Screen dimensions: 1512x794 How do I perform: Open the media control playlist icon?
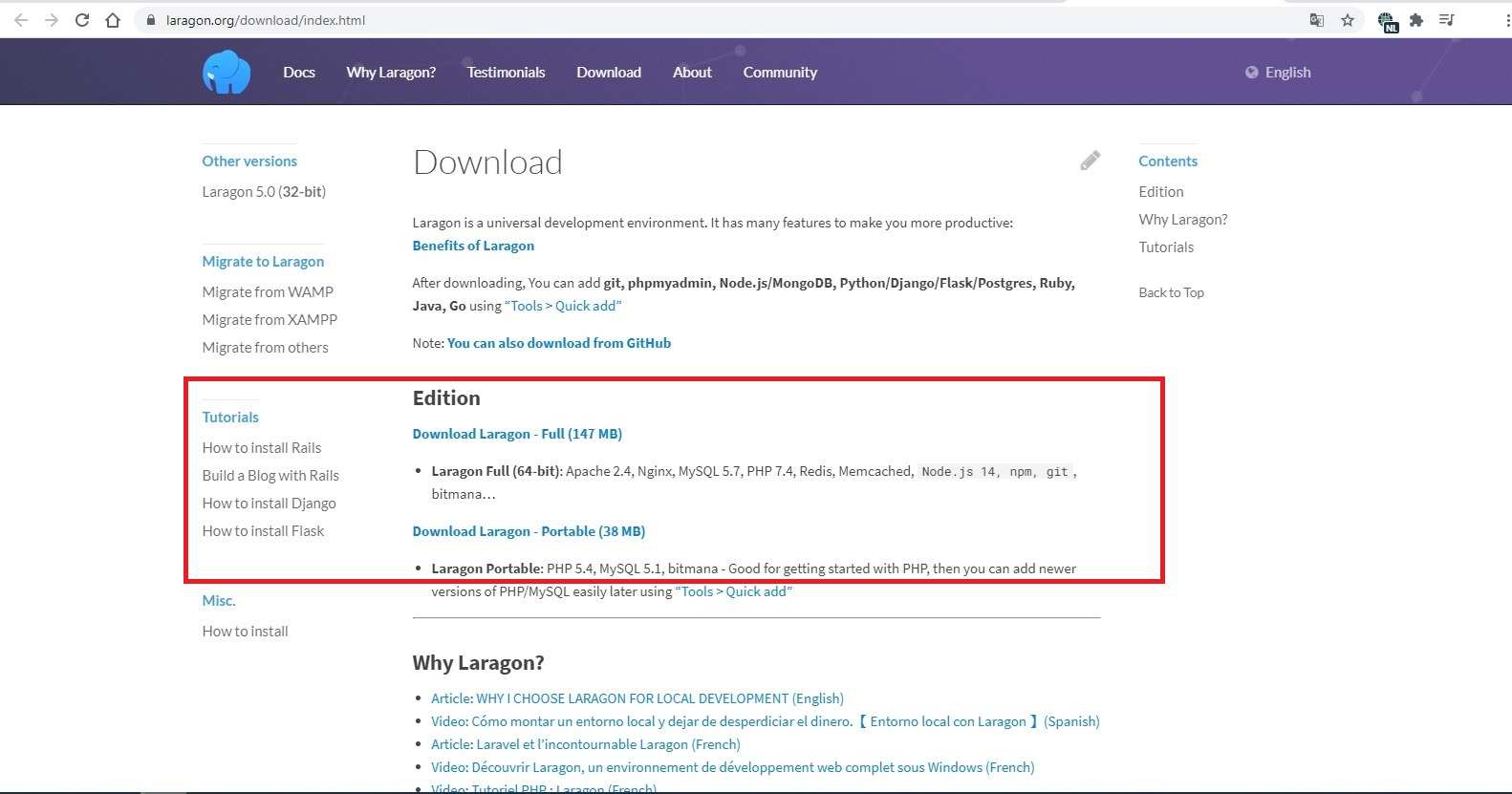pos(1447,20)
